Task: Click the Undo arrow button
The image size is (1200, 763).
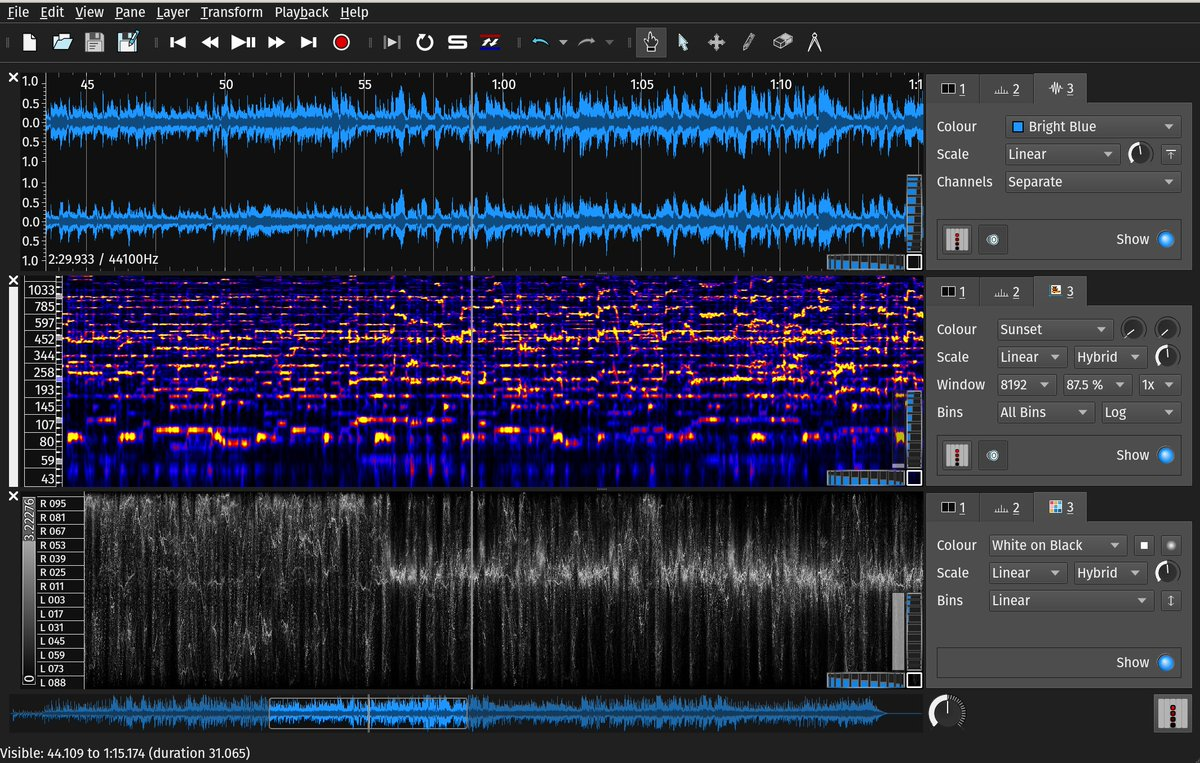Action: (x=540, y=42)
